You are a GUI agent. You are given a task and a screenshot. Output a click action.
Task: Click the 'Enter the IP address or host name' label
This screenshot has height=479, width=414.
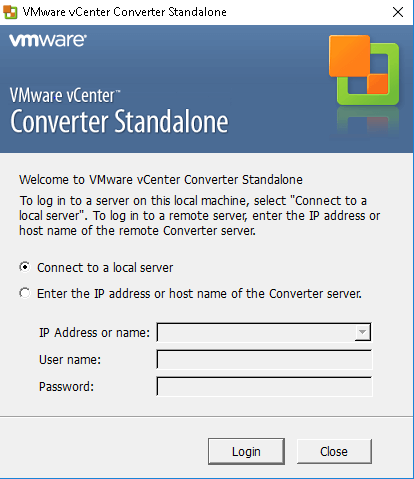[x=199, y=293]
